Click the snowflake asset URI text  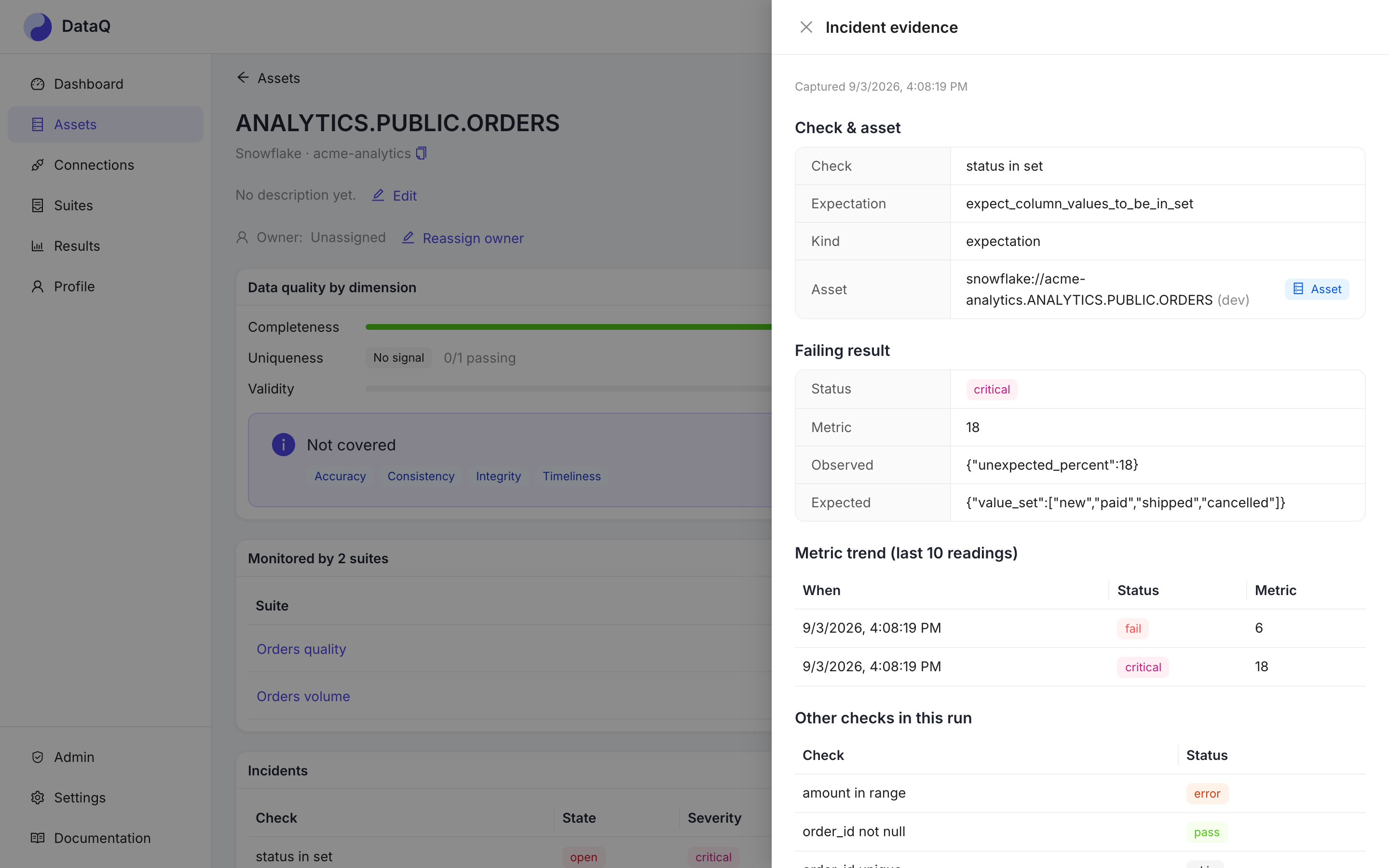[1107, 289]
